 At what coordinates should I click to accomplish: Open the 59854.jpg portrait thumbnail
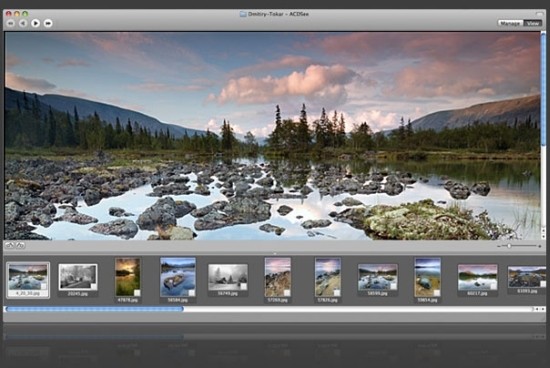427,277
